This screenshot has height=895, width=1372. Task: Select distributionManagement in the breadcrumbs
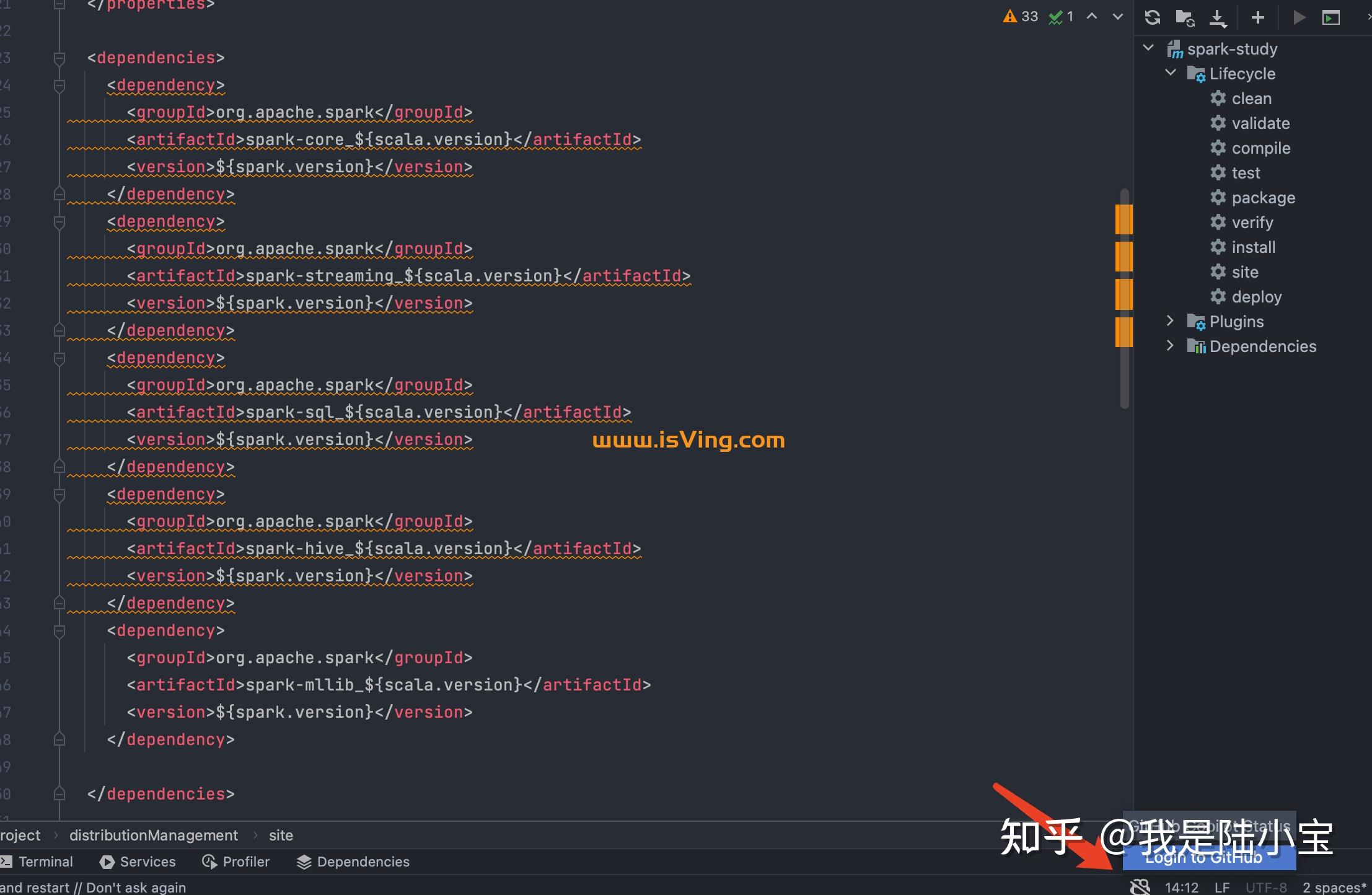(x=153, y=835)
